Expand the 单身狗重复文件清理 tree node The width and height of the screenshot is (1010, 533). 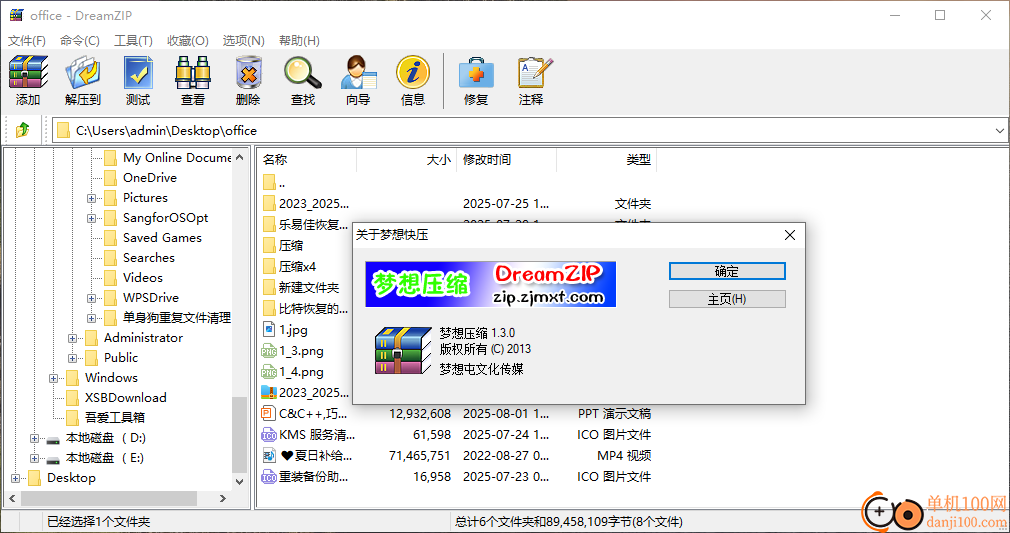pos(91,318)
